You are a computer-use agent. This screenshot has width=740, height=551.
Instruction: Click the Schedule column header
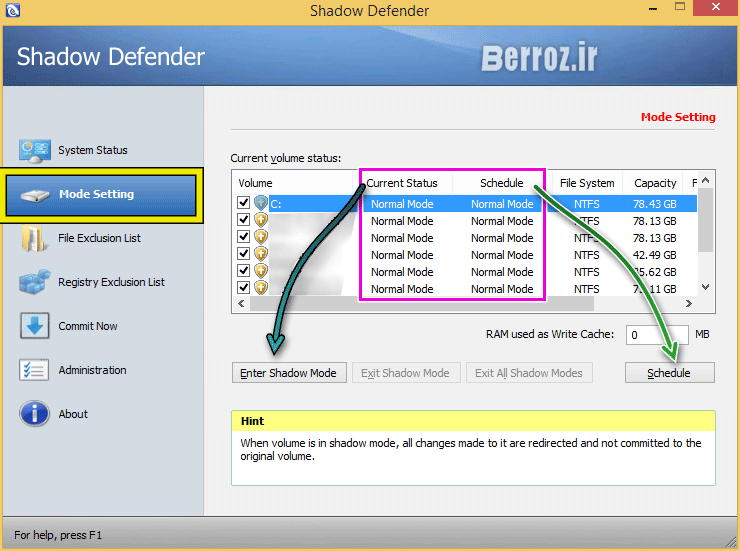point(501,183)
